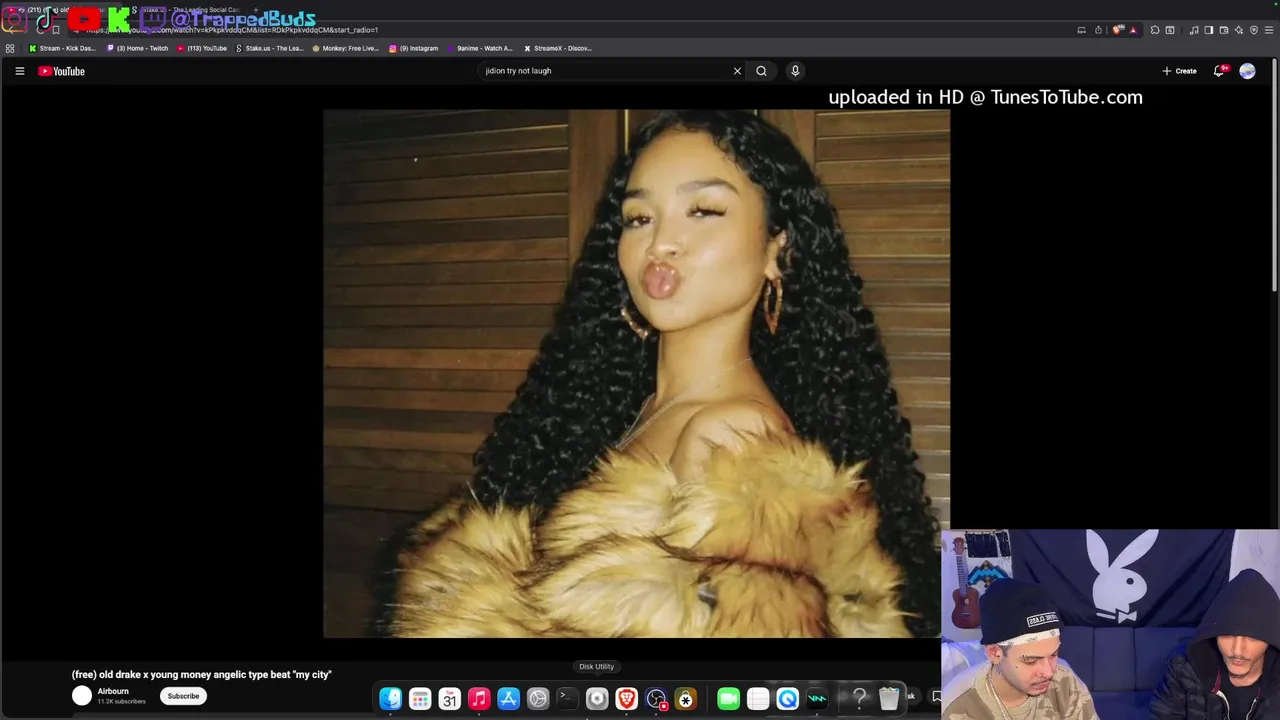
Task: Open the bookmarks bar apps grid icon
Action: 10,48
